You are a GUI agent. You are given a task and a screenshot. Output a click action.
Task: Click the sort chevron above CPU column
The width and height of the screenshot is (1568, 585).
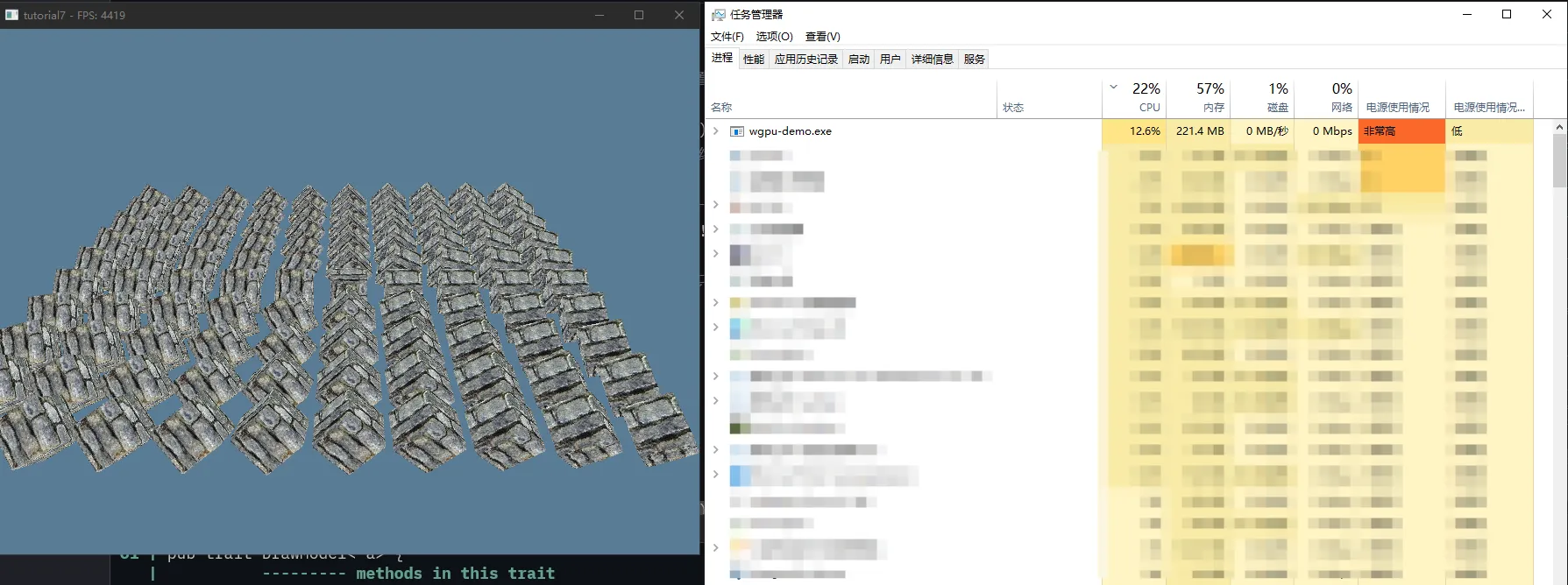coord(1113,88)
